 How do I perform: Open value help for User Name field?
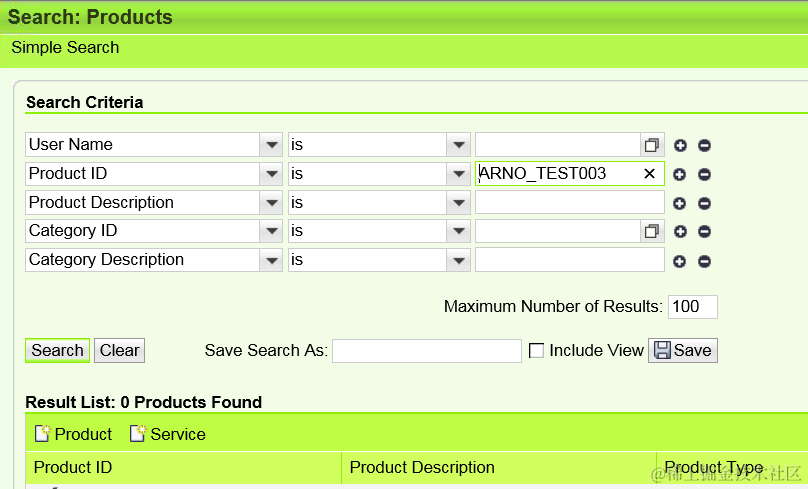652,145
